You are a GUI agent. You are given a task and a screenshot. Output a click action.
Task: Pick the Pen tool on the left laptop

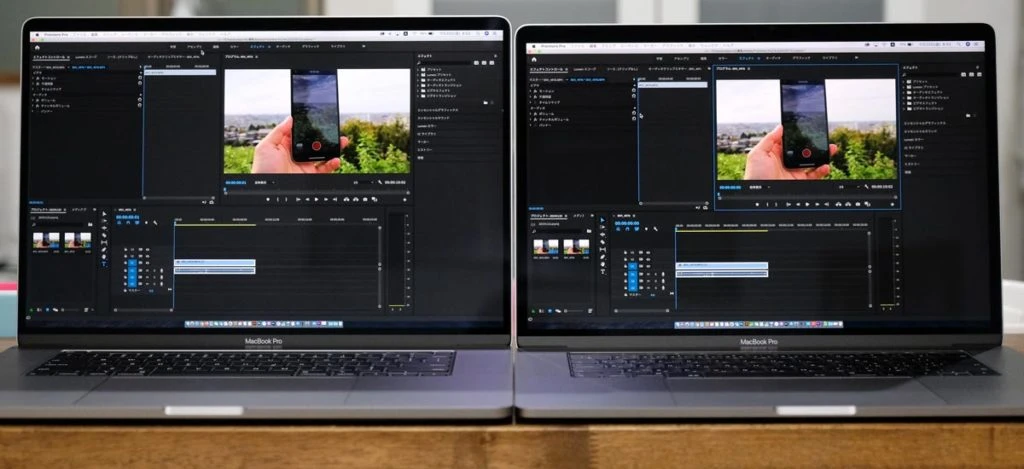[104, 250]
